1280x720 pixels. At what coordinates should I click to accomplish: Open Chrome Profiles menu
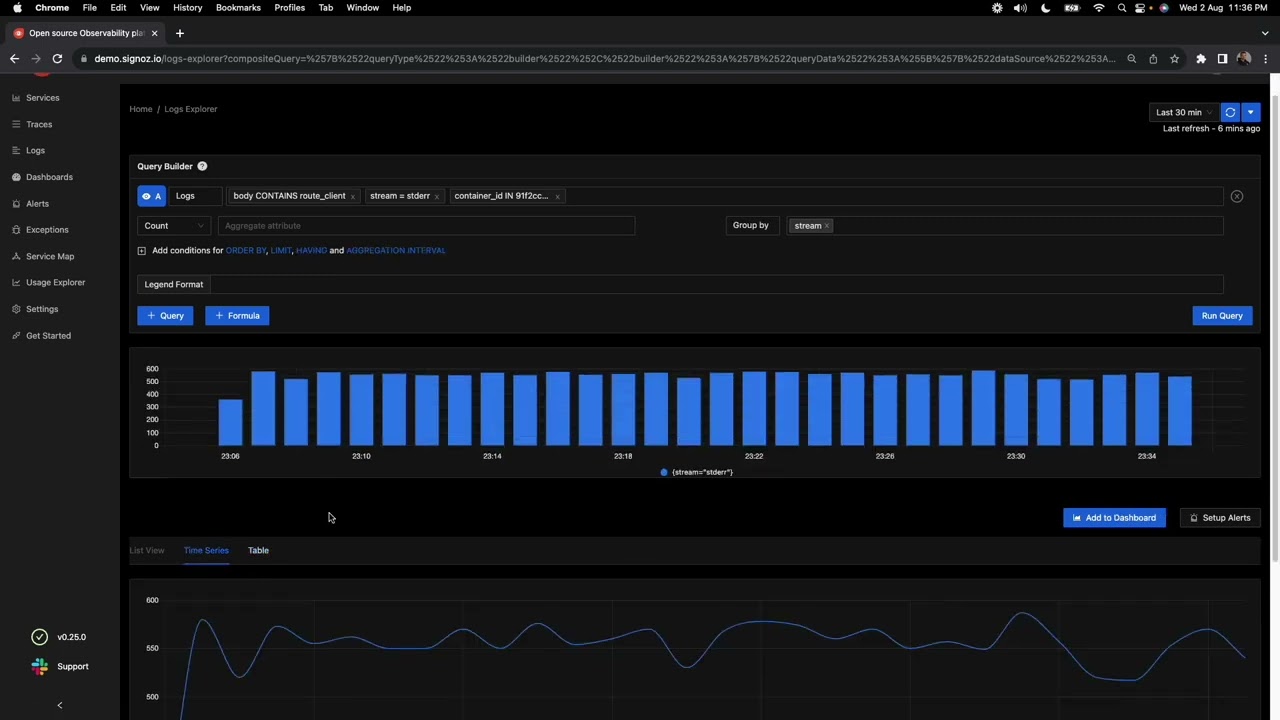290,8
